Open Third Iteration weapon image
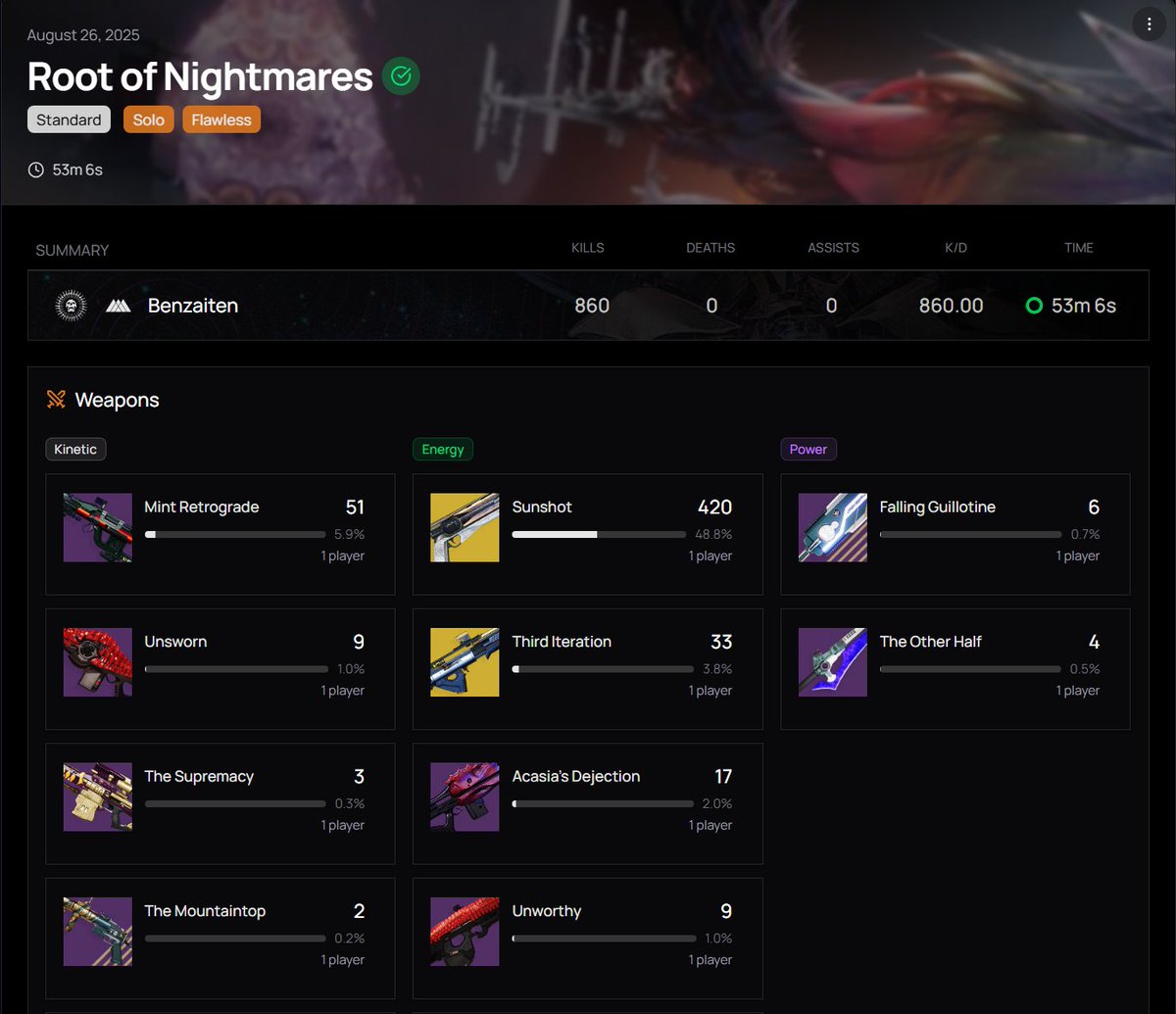 (x=465, y=662)
